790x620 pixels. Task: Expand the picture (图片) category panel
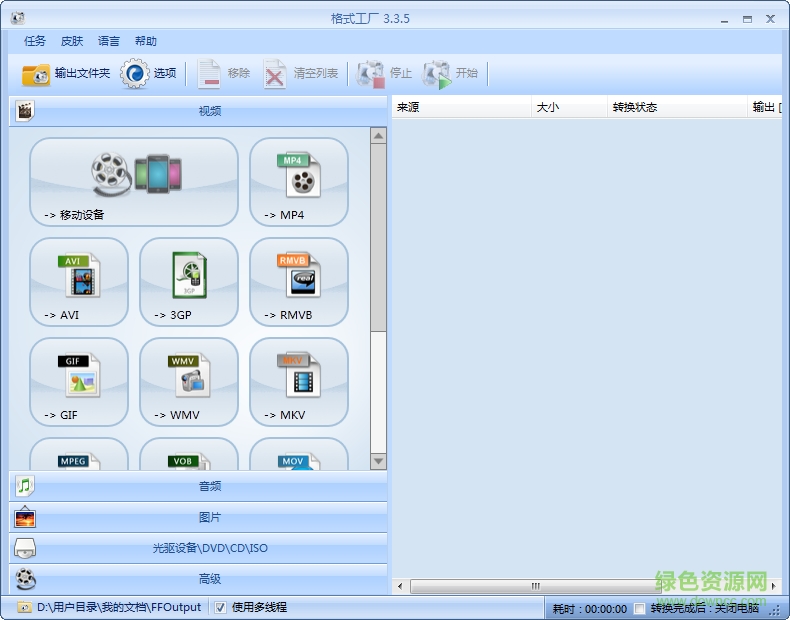pos(198,518)
